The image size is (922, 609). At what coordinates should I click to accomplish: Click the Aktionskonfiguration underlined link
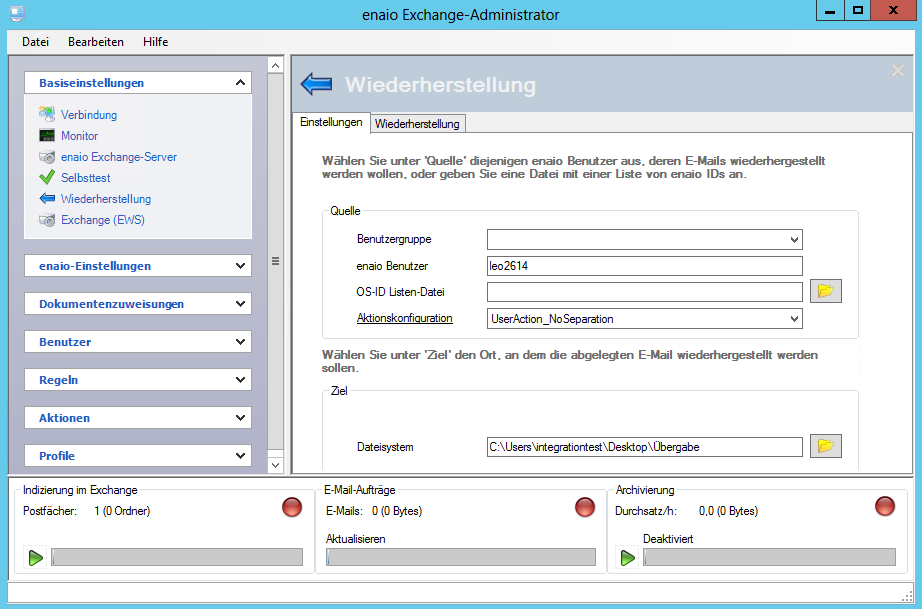coord(404,319)
